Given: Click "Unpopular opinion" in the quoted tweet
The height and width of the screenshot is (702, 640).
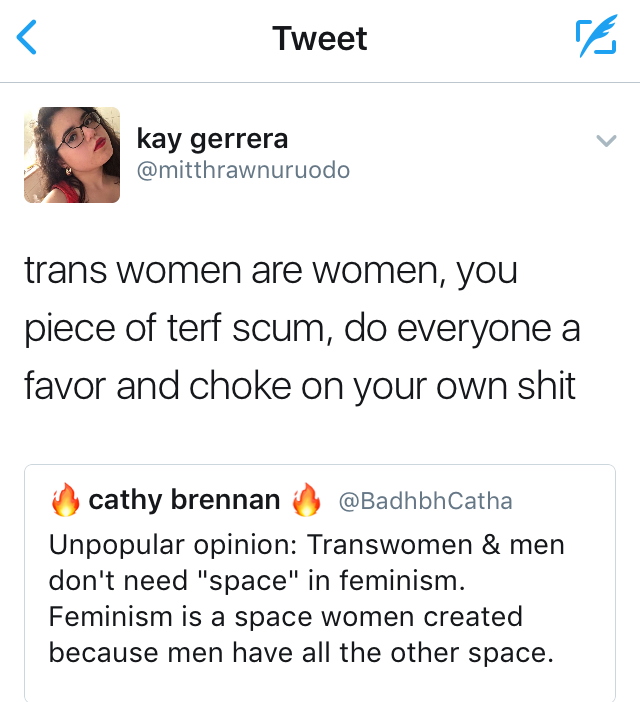Looking at the screenshot, I should click(x=172, y=545).
